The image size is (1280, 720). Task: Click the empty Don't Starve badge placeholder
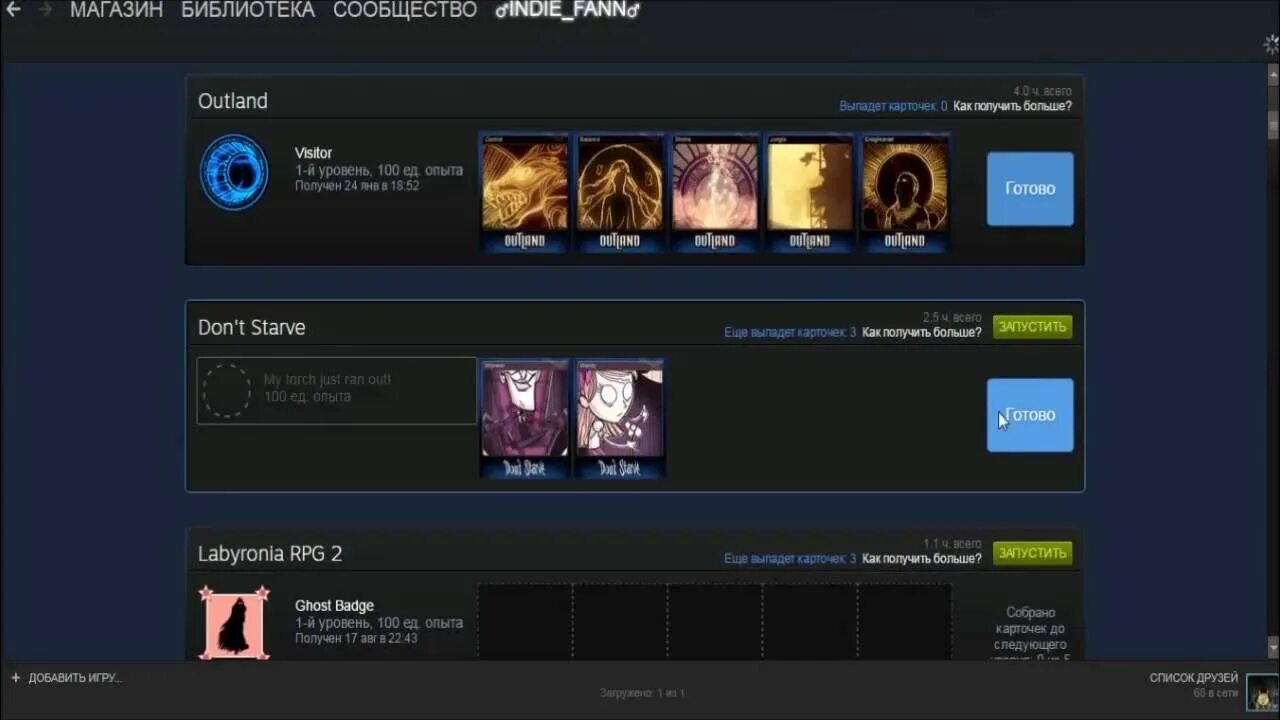pos(227,390)
